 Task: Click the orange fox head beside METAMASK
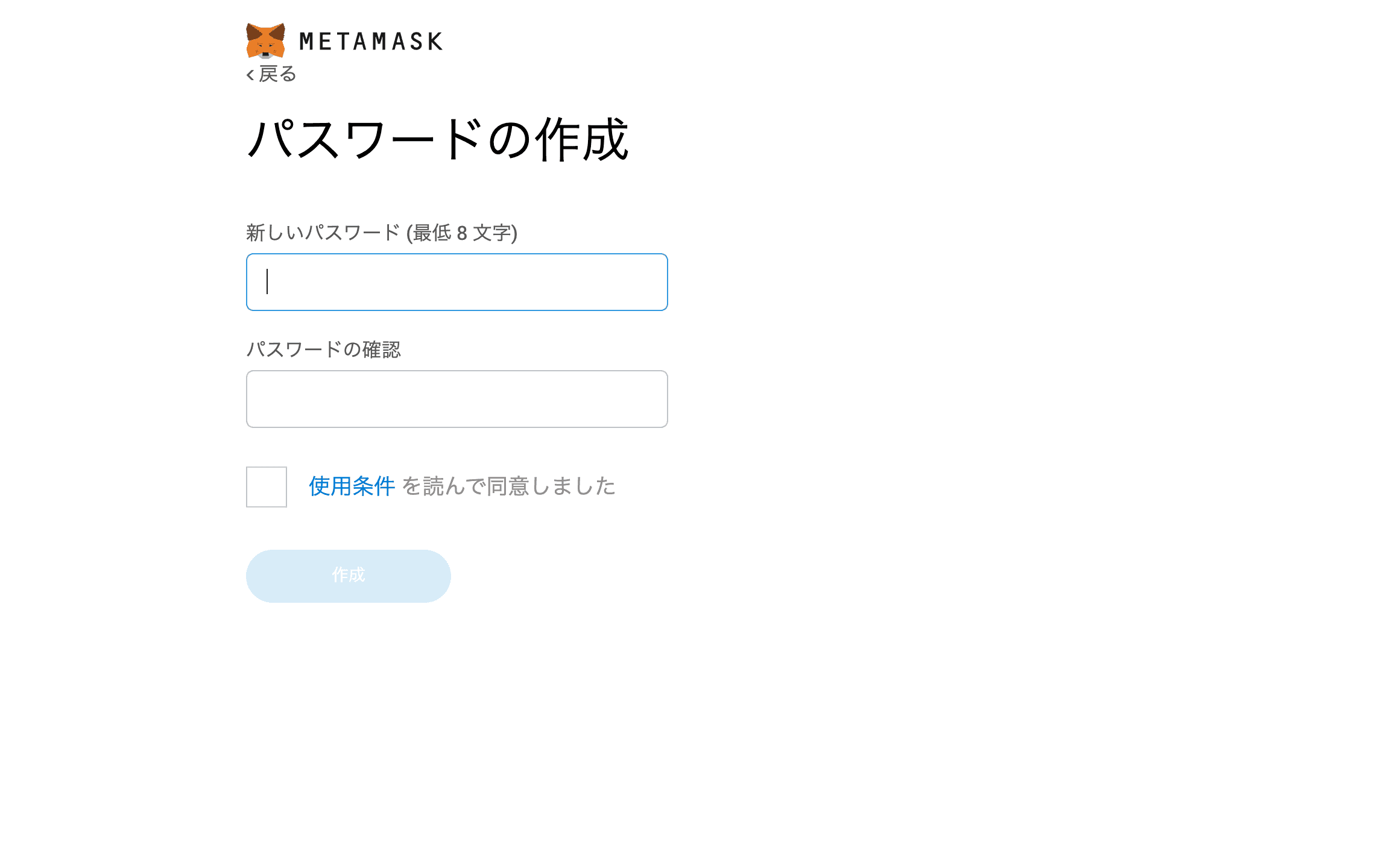[265, 40]
